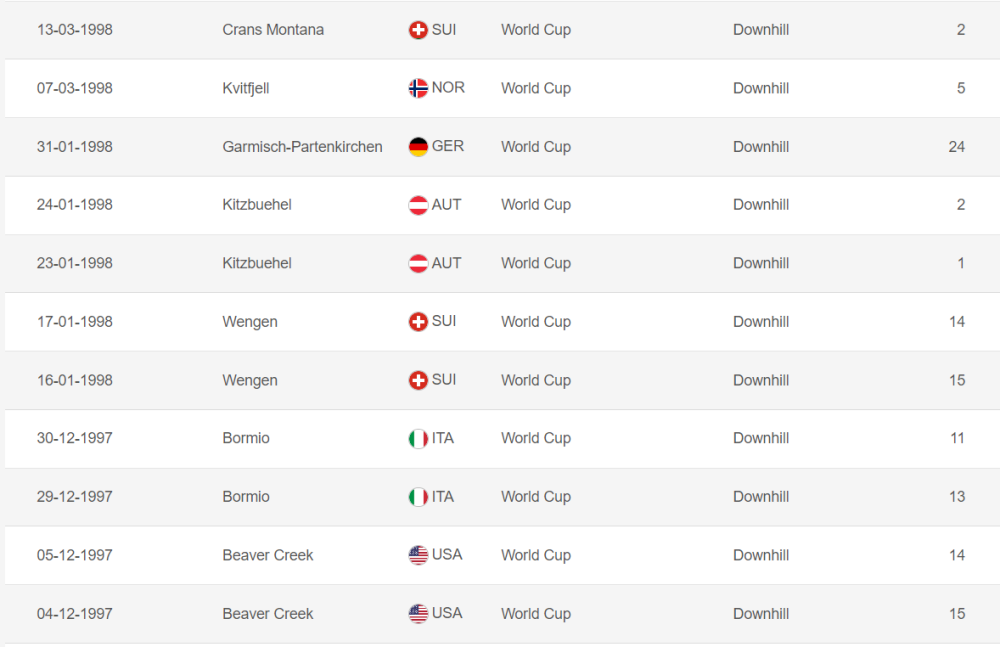Click Italian flag in 30-12-1997 Bormio row
Screen dimensions: 1000x647
coord(418,439)
